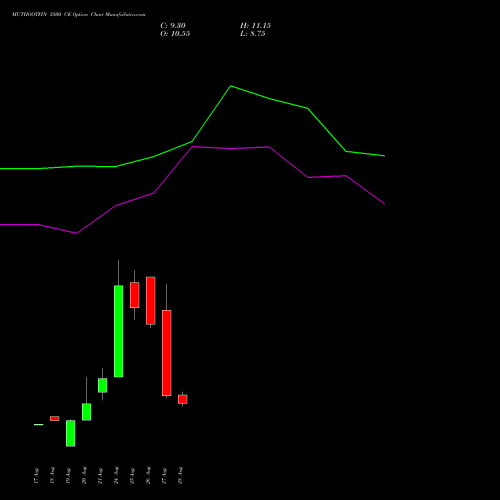The width and height of the screenshot is (500, 500).
Task: Click the 25 Aug date label
Action: pos(132,476)
